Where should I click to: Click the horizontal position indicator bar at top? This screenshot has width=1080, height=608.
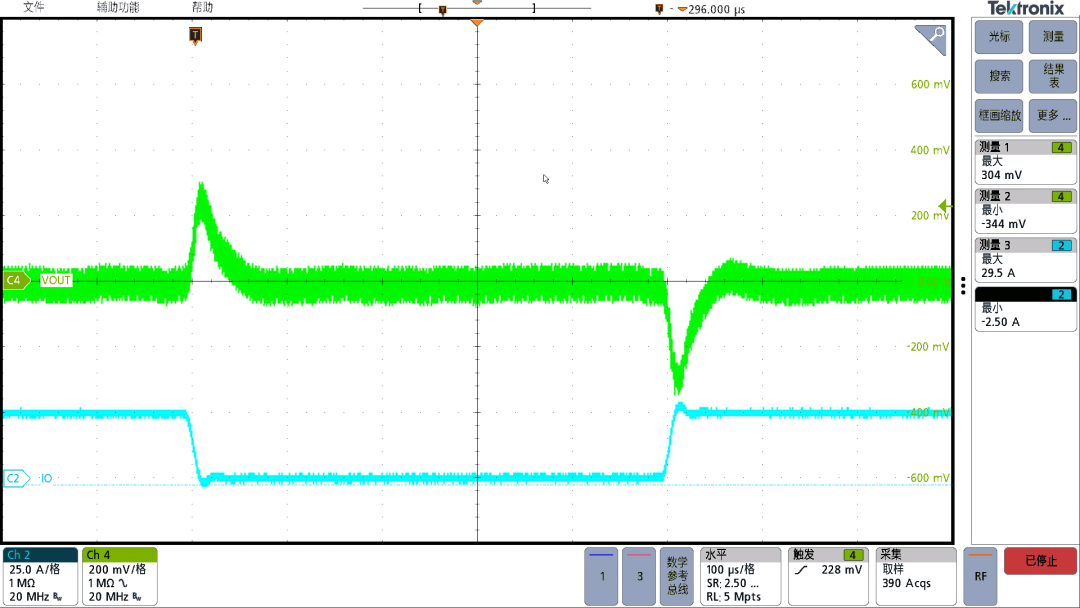[477, 9]
